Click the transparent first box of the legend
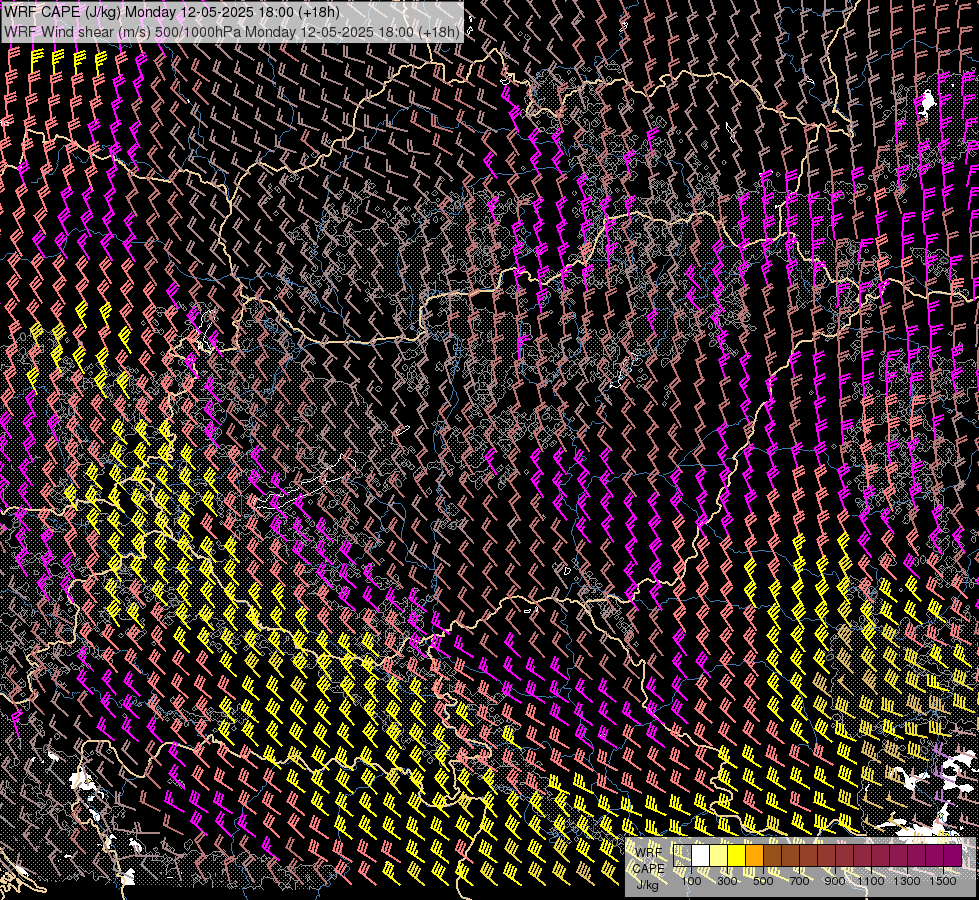This screenshot has width=979, height=900. (682, 855)
